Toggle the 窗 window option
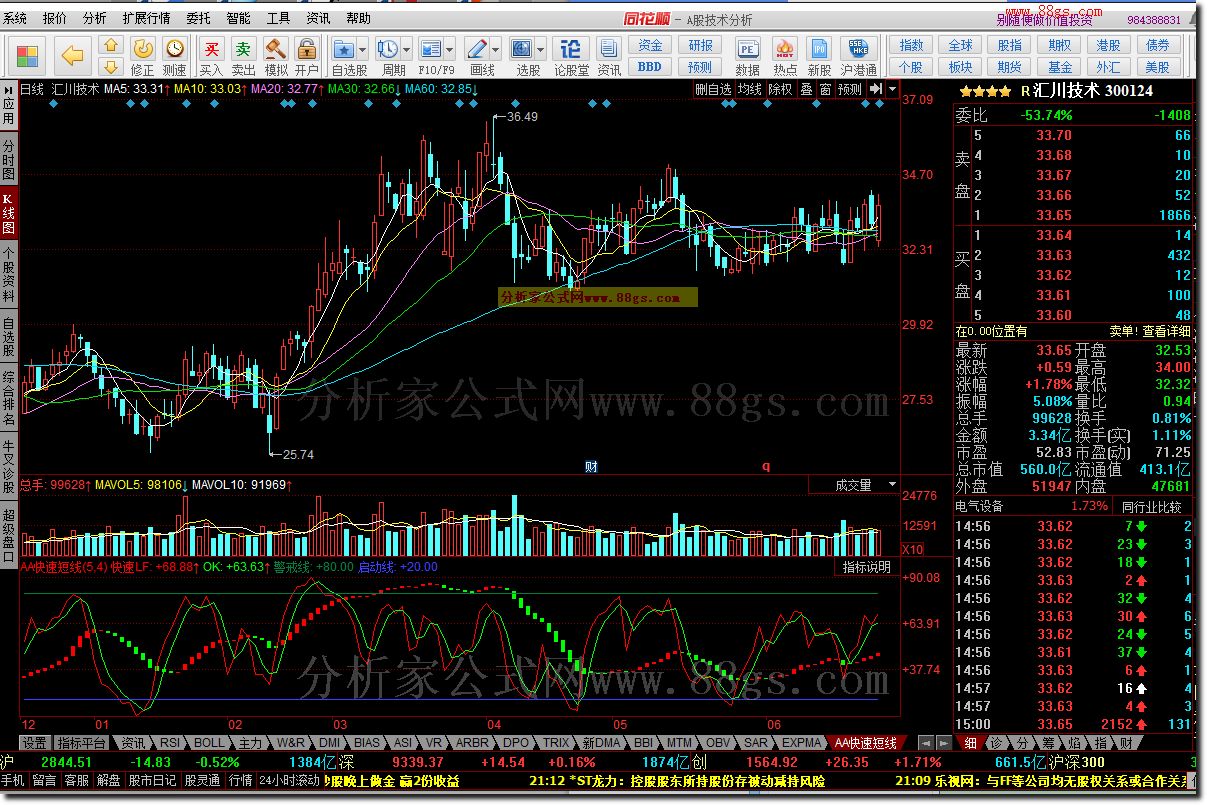The width and height of the screenshot is (1208, 805). click(825, 89)
